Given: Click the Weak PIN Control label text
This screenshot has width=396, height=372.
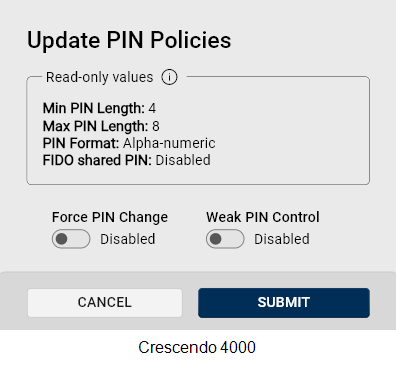Looking at the screenshot, I should [x=263, y=217].
